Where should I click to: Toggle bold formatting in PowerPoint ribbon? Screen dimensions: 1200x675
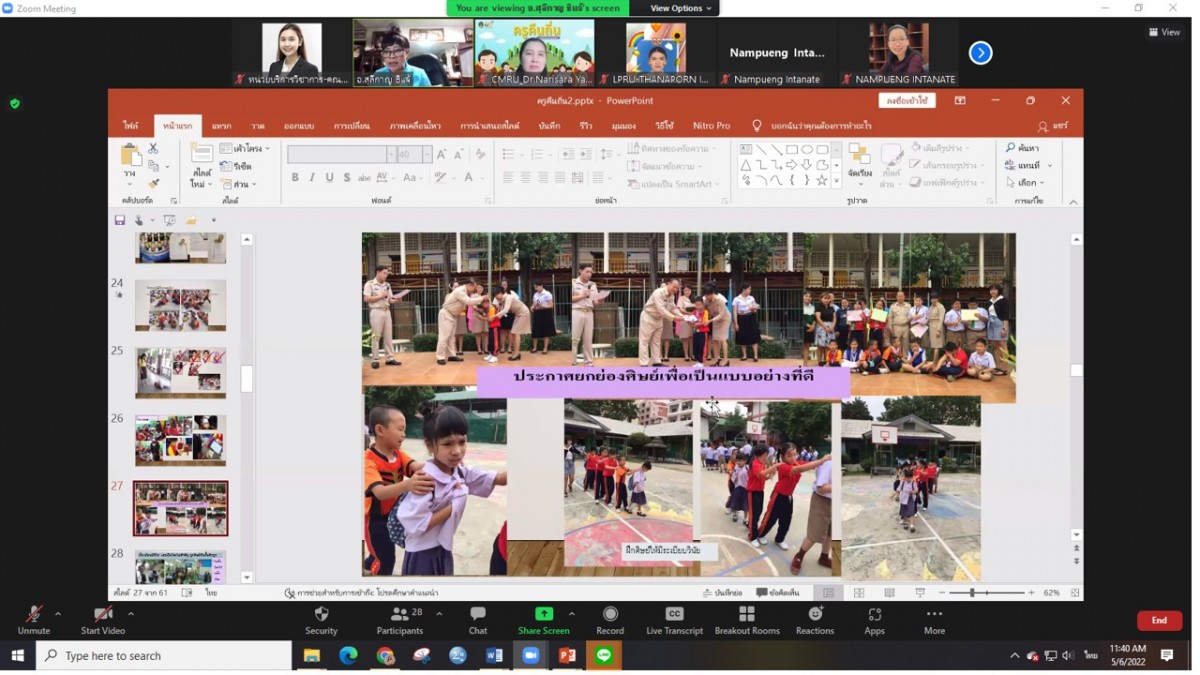click(295, 178)
